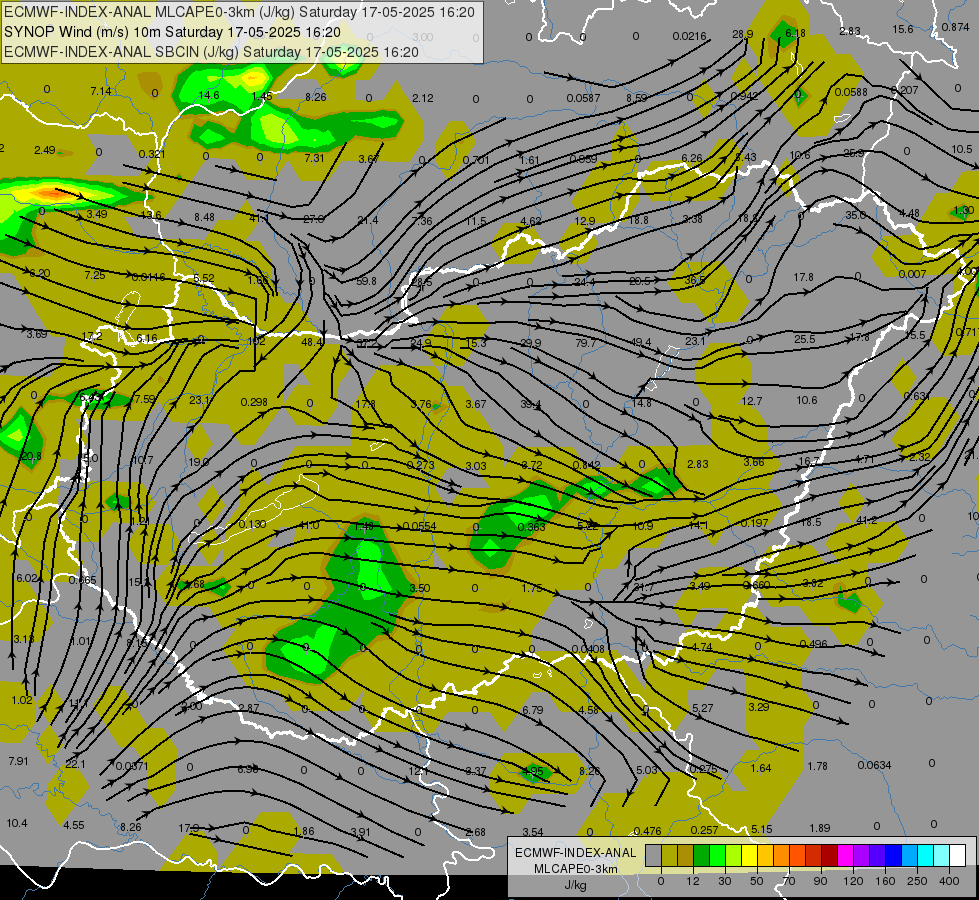Click the legend tick label 12
Screen dimensions: 979x900
click(x=693, y=881)
